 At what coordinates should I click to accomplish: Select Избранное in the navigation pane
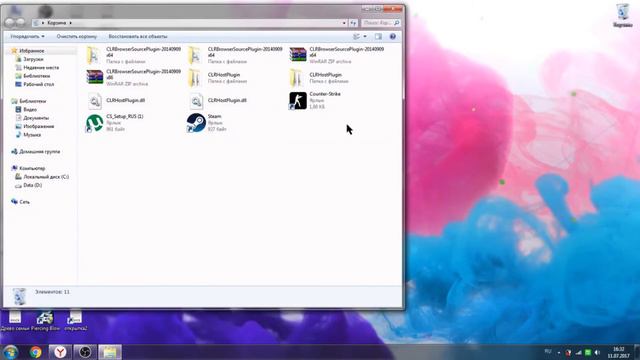coord(31,51)
